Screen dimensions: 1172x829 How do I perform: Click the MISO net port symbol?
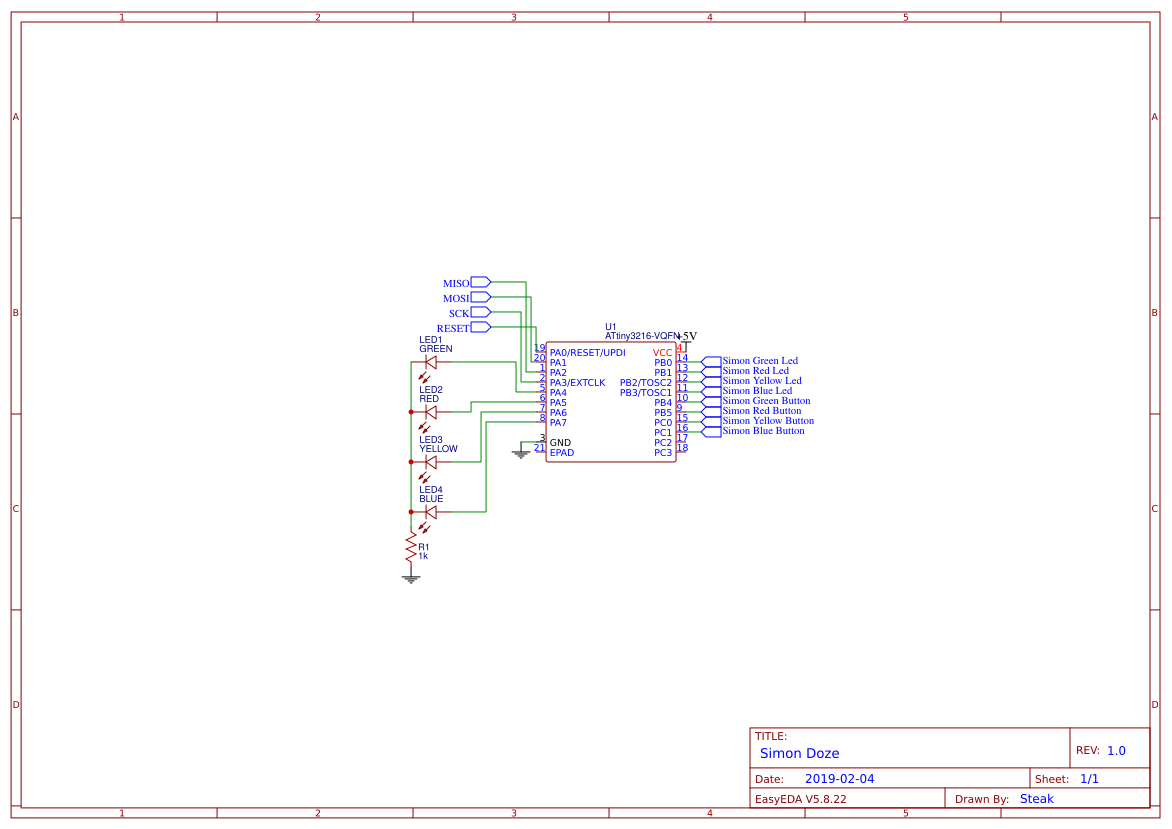point(480,283)
